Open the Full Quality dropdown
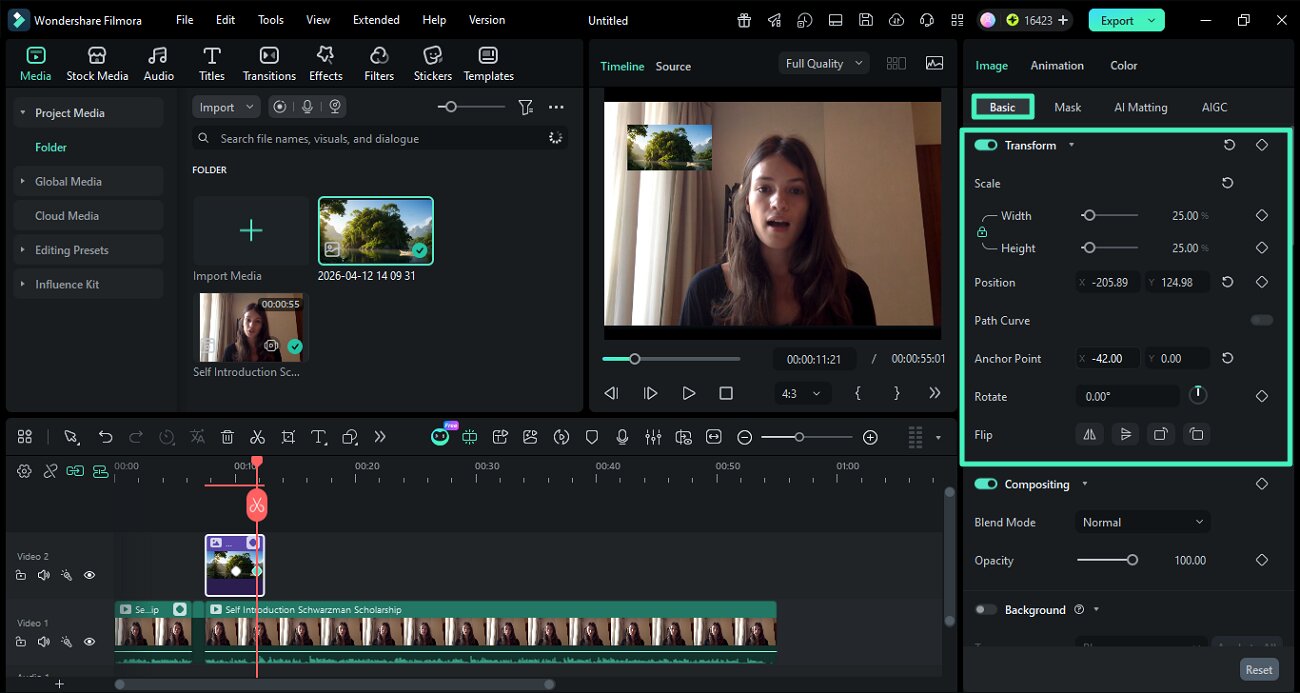Screen dimensions: 1300x693 click(x=825, y=63)
